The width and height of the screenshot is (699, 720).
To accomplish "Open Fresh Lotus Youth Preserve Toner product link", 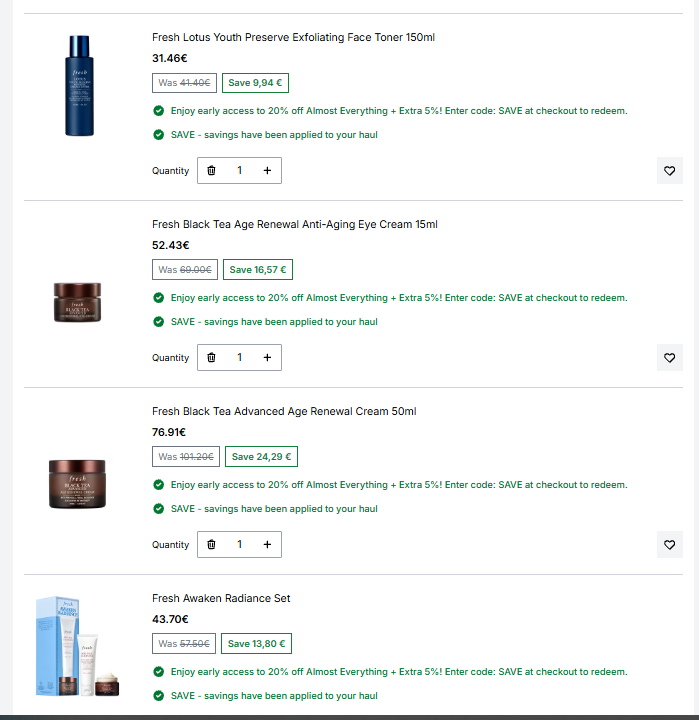I will pyautogui.click(x=293, y=37).
